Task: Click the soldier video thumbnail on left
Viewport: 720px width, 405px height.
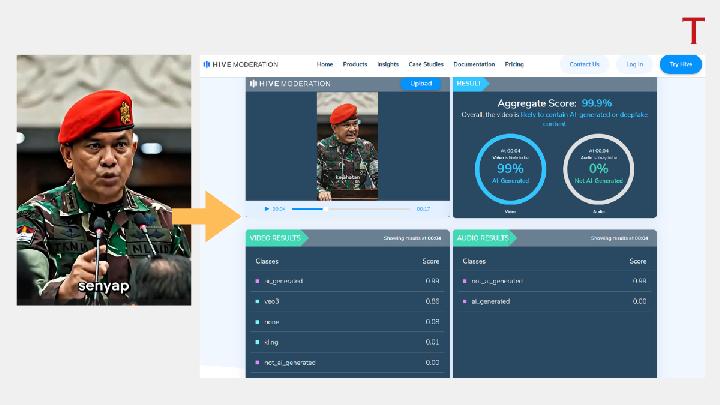Action: coord(103,180)
